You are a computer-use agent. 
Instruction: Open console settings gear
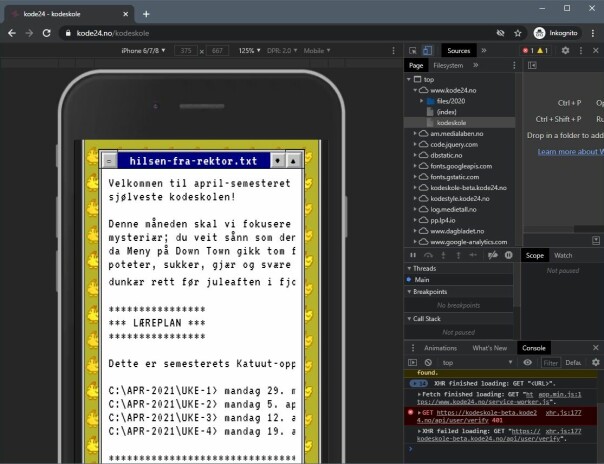596,362
